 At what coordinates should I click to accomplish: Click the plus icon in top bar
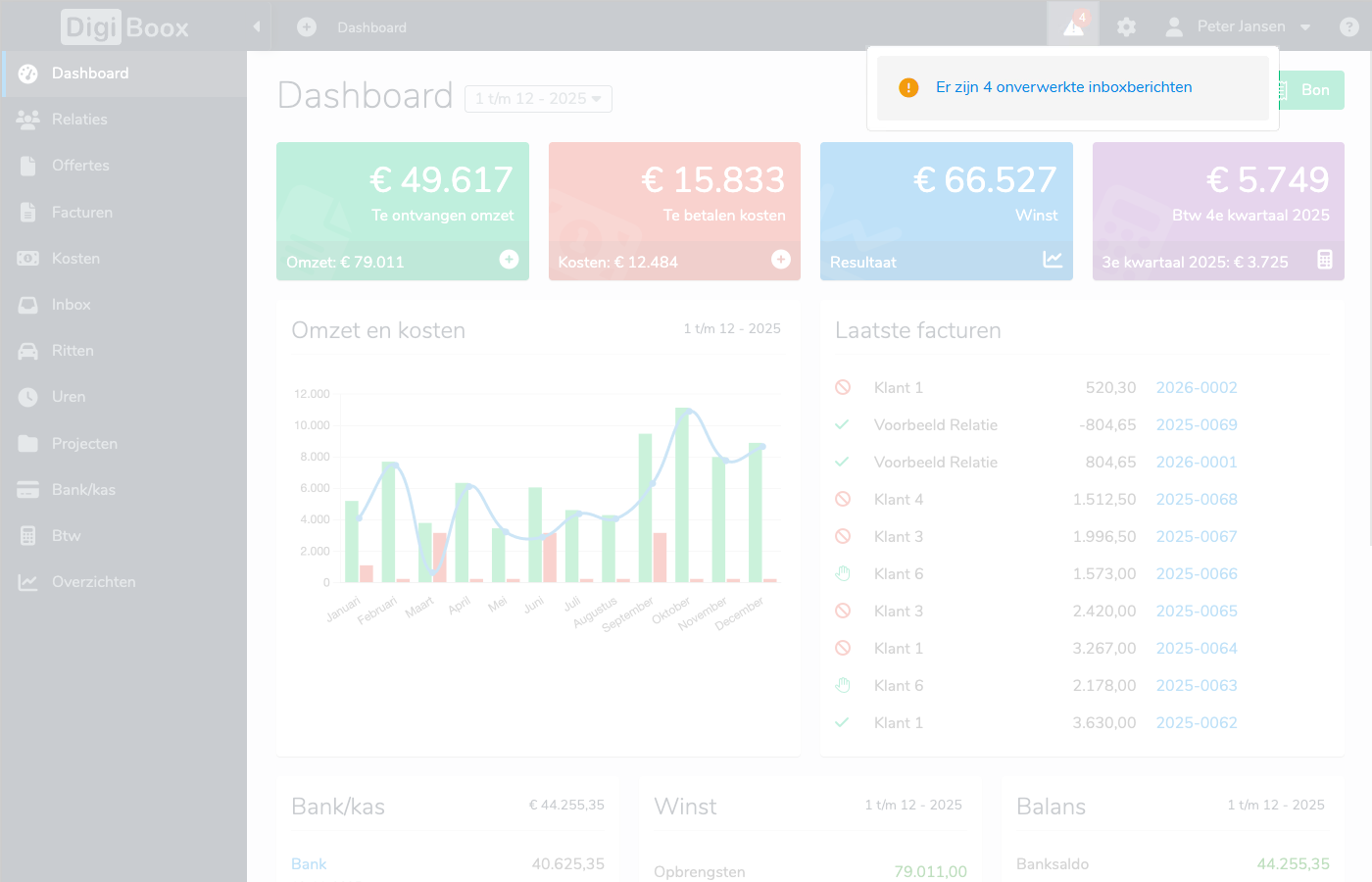point(307,27)
